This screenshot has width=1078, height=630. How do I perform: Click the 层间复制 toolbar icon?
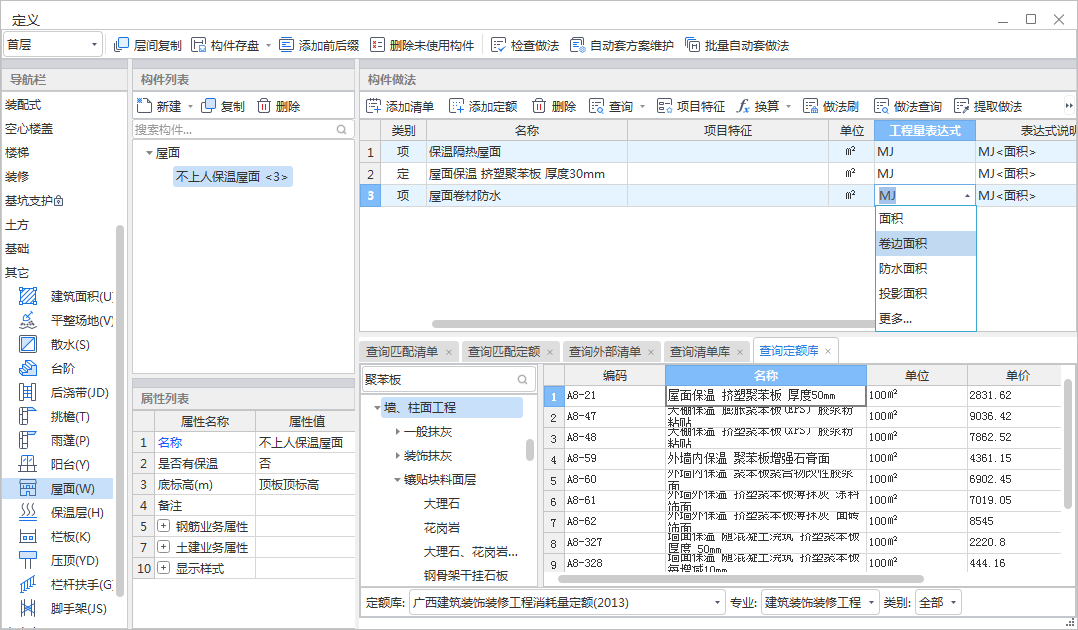click(x=121, y=45)
